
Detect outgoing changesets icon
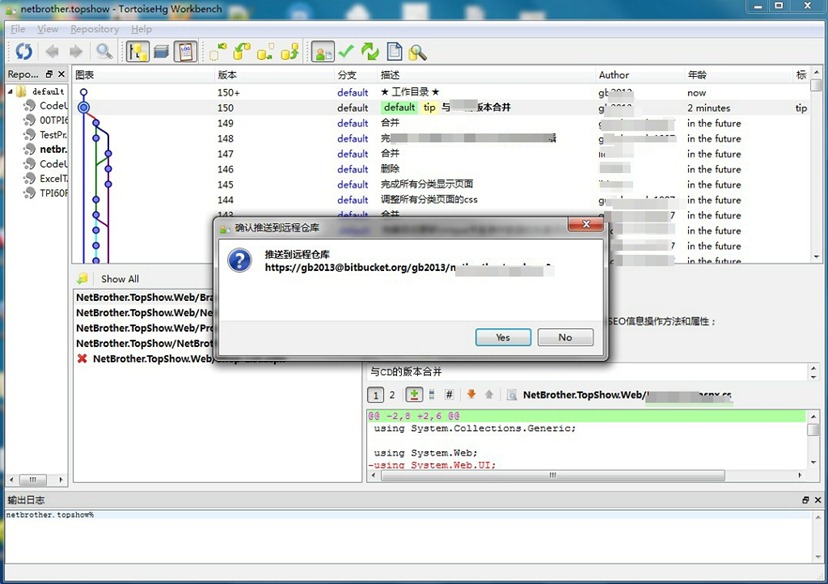click(266, 52)
